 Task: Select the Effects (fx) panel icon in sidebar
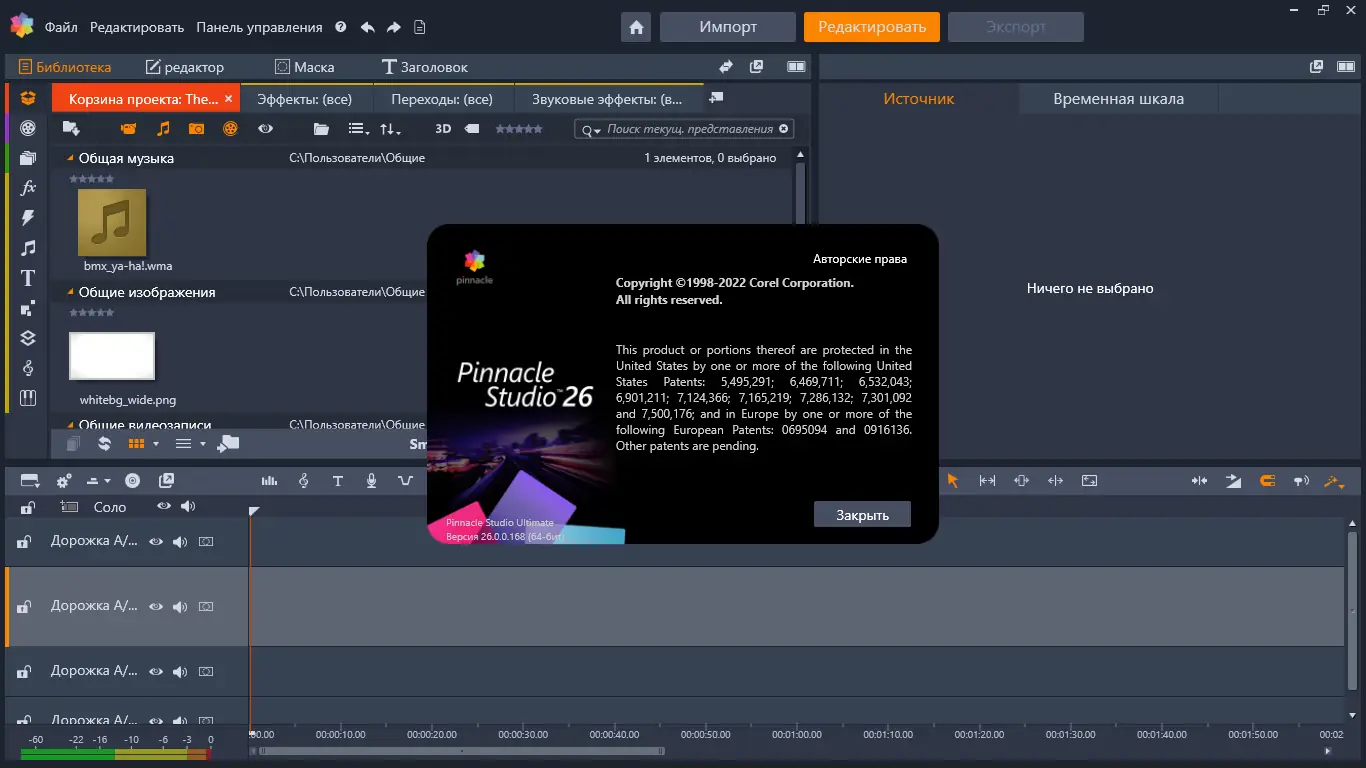(x=27, y=186)
